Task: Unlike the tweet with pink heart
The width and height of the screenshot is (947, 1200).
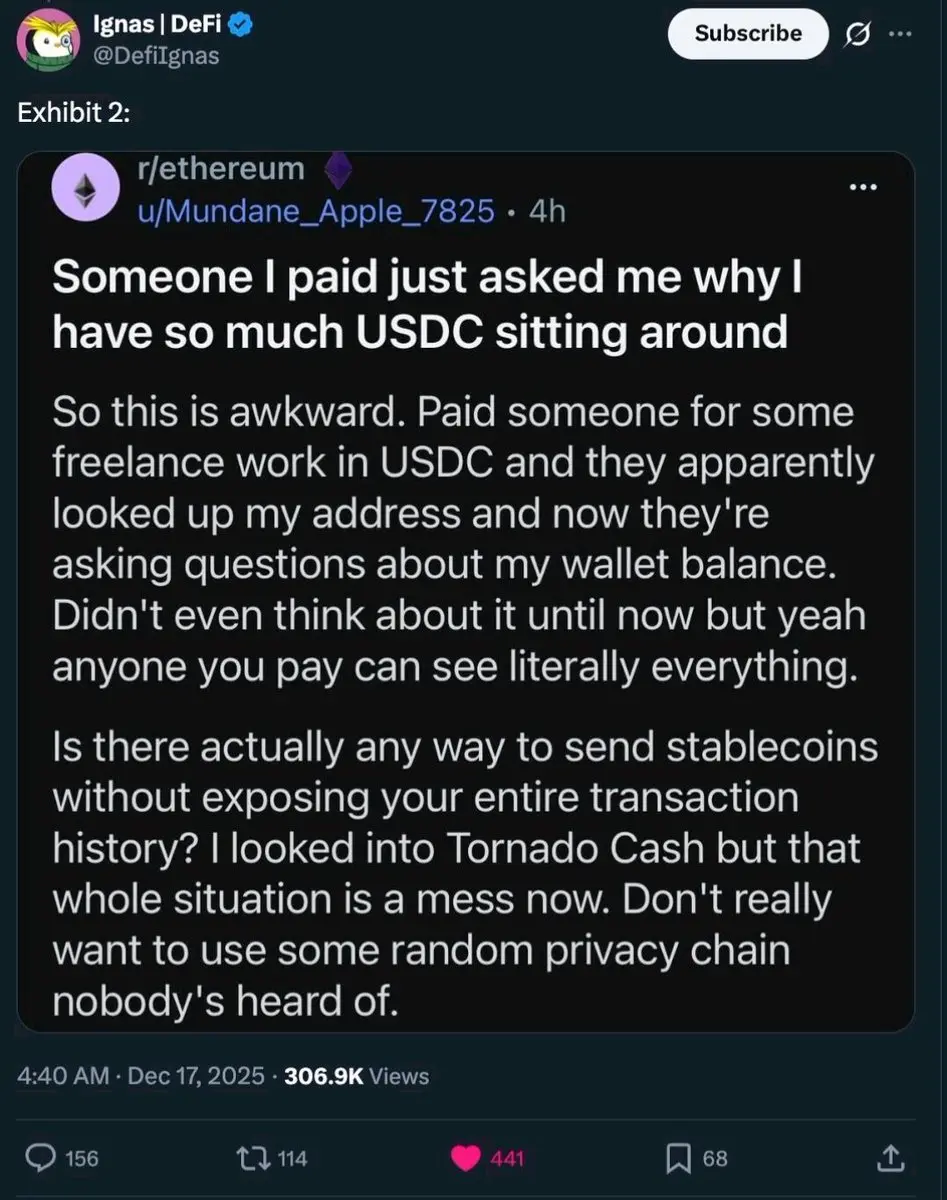Action: [465, 1159]
